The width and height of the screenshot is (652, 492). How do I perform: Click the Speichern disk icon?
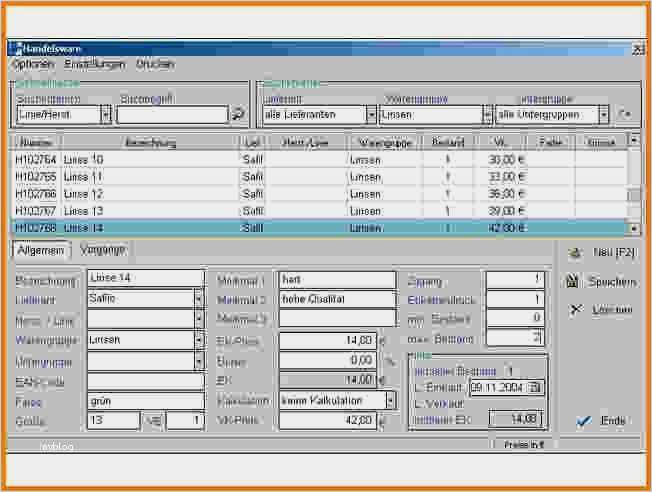click(x=572, y=282)
